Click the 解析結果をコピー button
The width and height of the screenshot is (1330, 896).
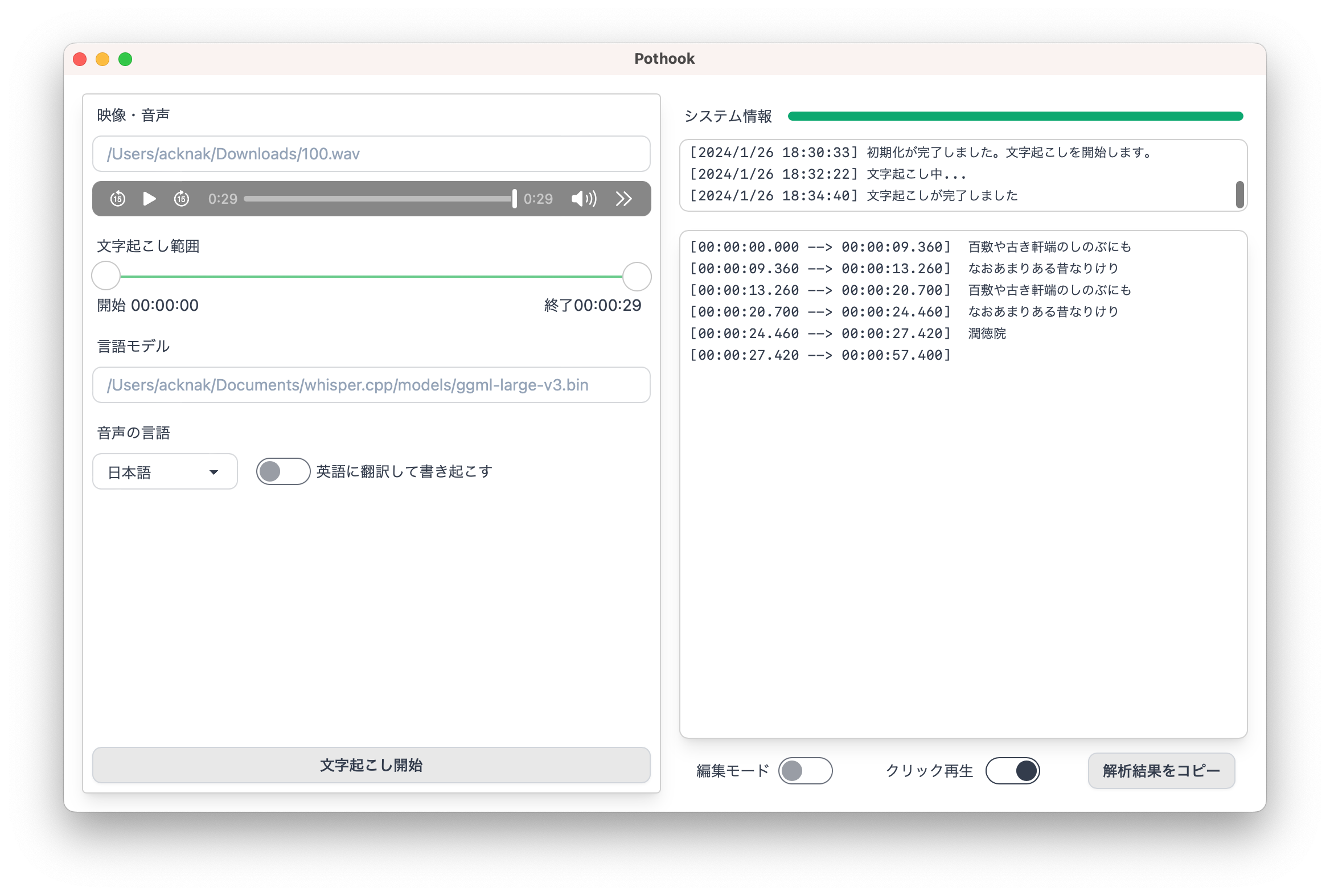click(1161, 771)
